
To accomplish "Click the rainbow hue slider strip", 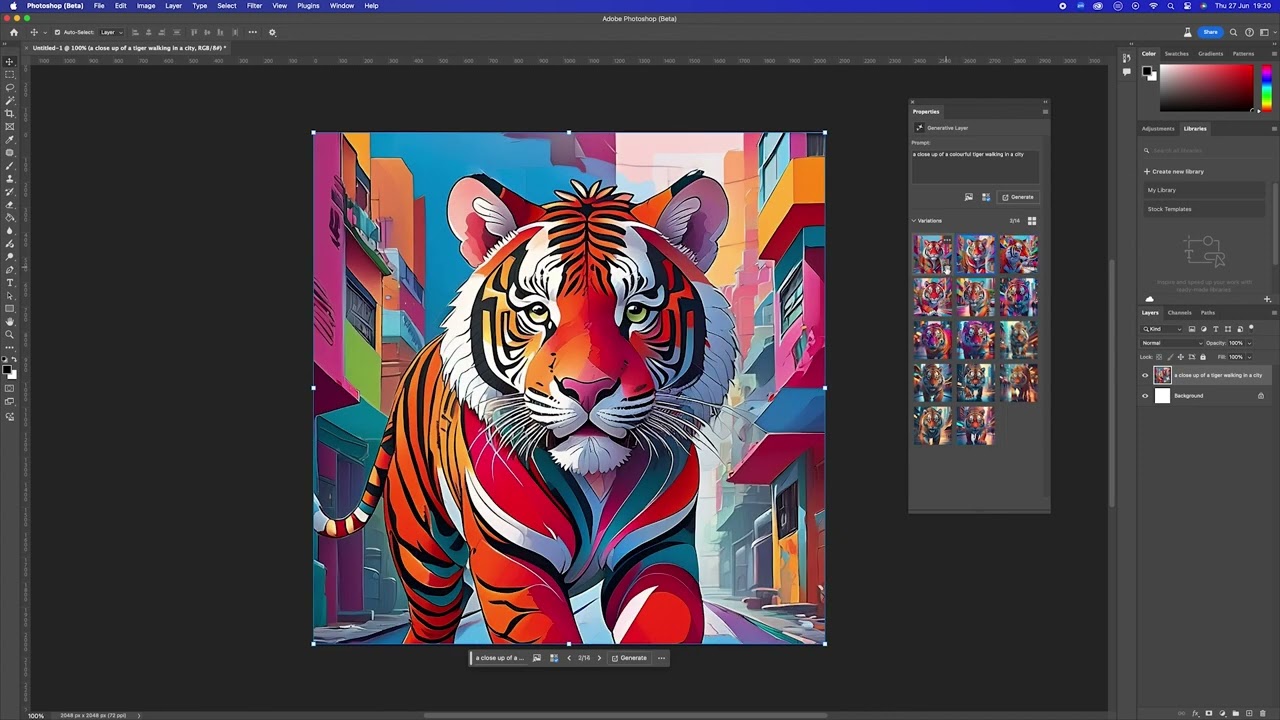I will coord(1265,88).
